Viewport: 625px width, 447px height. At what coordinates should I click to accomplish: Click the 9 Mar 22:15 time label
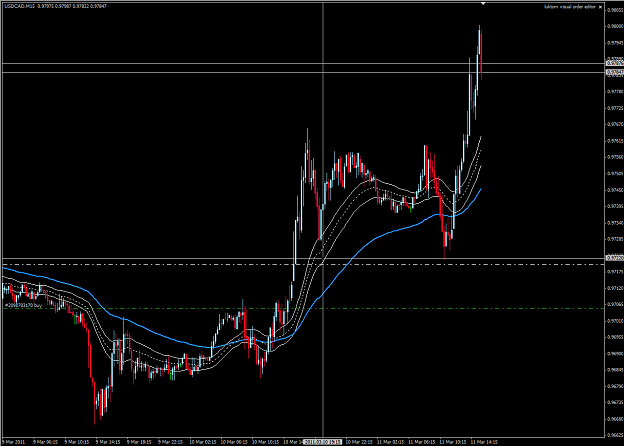click(170, 442)
